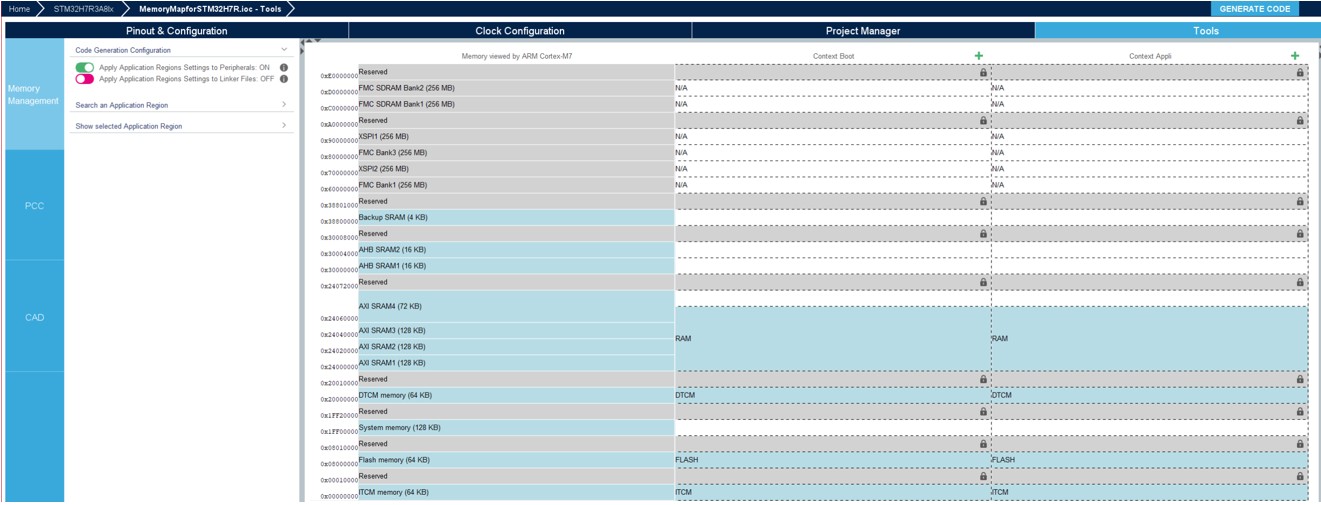Click Context Appli lock in 0x1FF20000 Reserved row
The height and width of the screenshot is (505, 1321).
coord(1300,412)
